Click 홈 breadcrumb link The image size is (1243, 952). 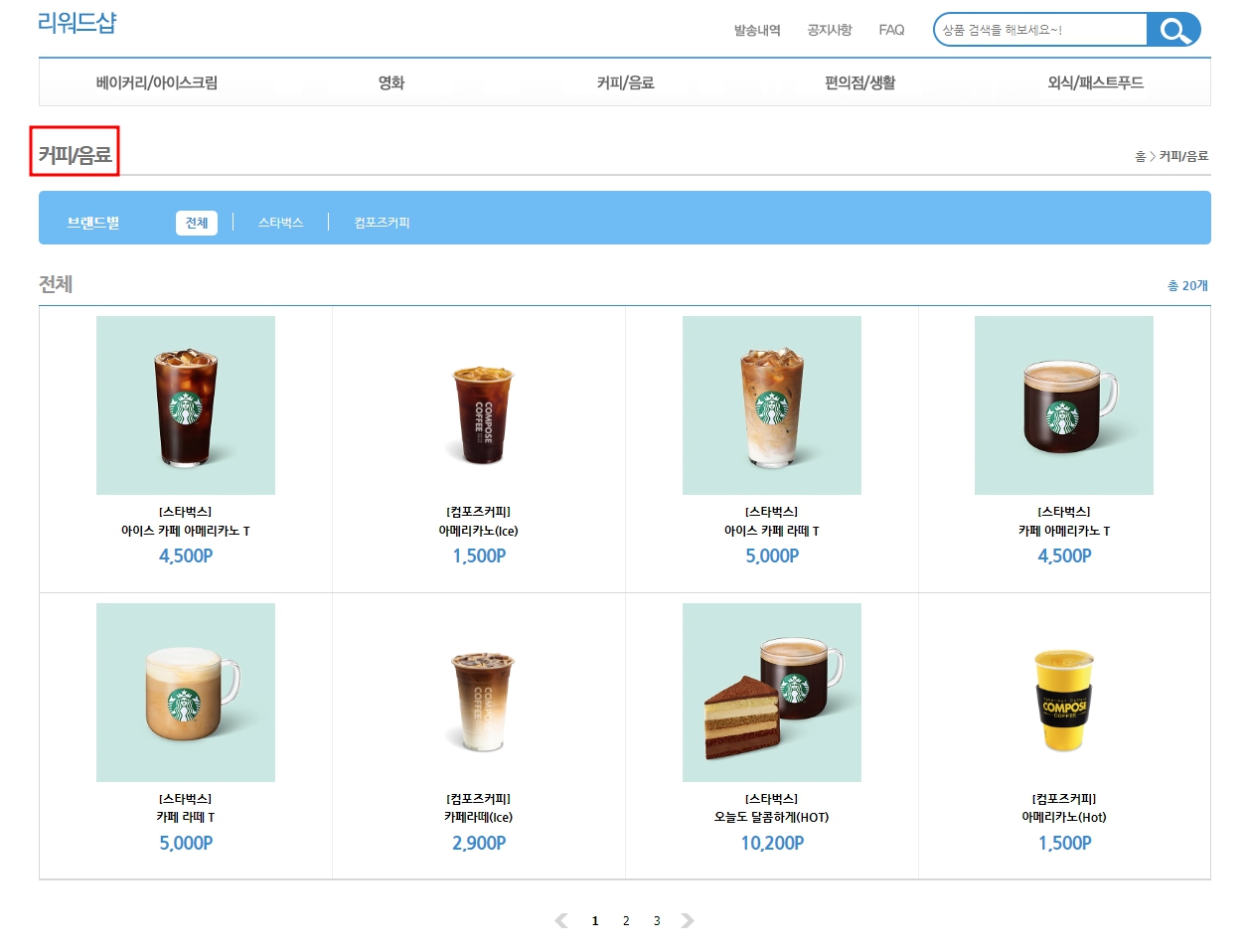pyautogui.click(x=1141, y=156)
